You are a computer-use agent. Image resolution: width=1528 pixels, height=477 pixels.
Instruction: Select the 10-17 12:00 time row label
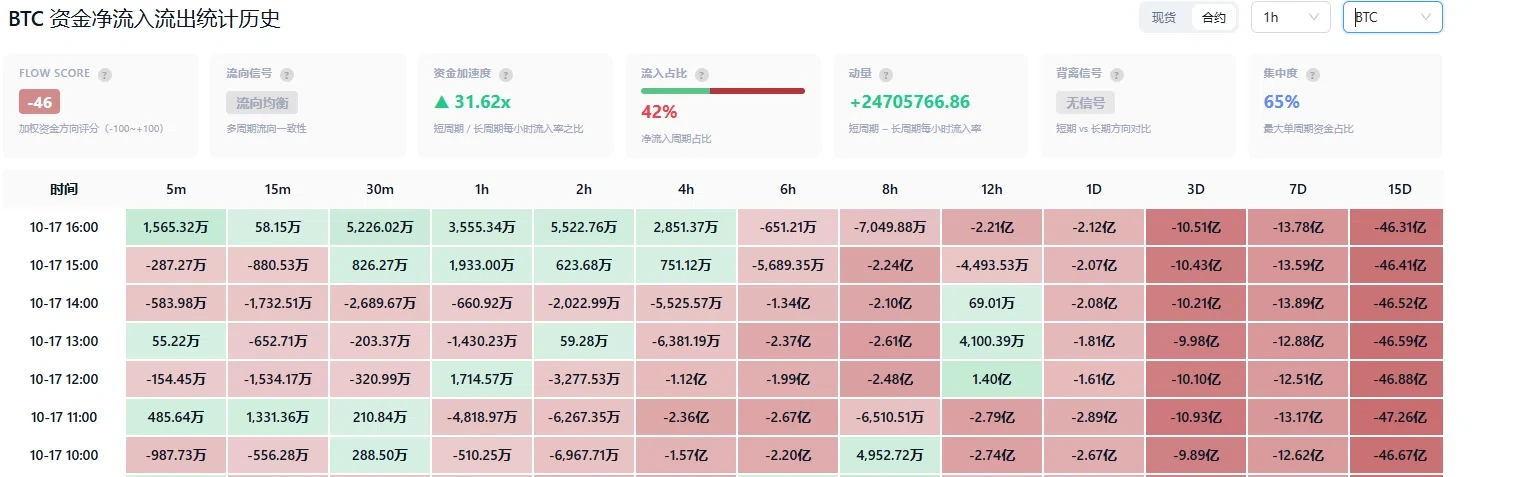64,379
